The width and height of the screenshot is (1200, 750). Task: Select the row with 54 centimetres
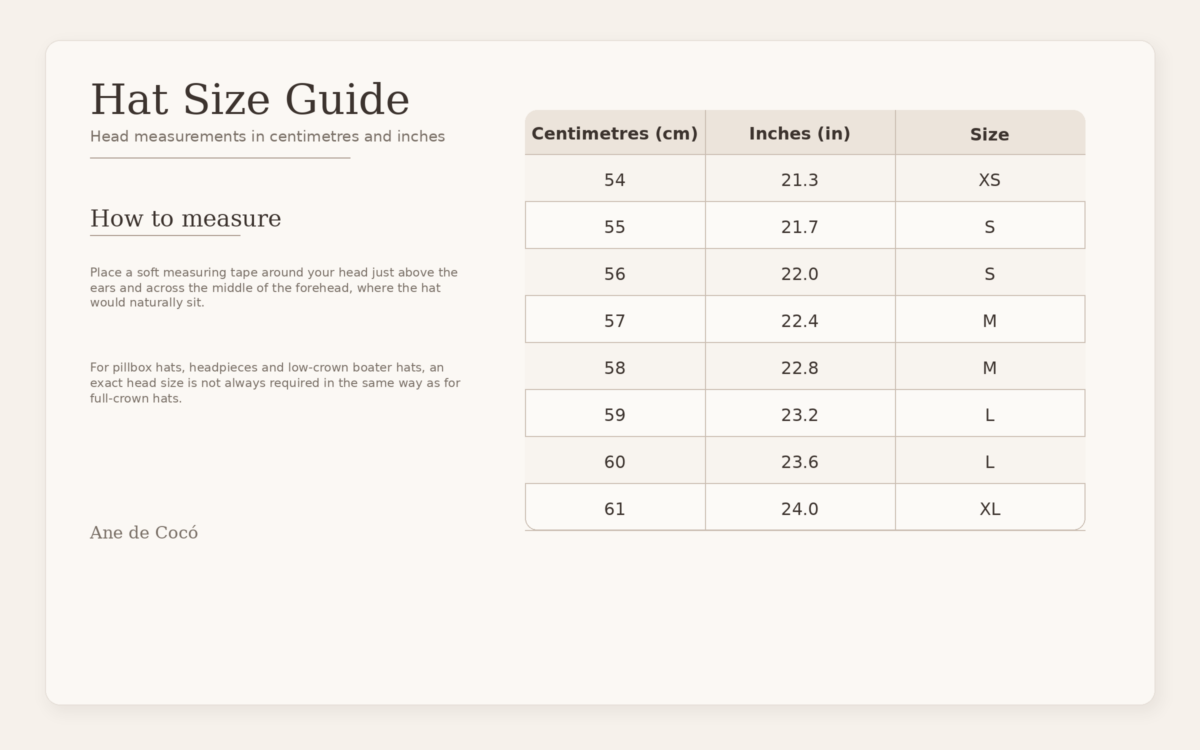tap(614, 179)
